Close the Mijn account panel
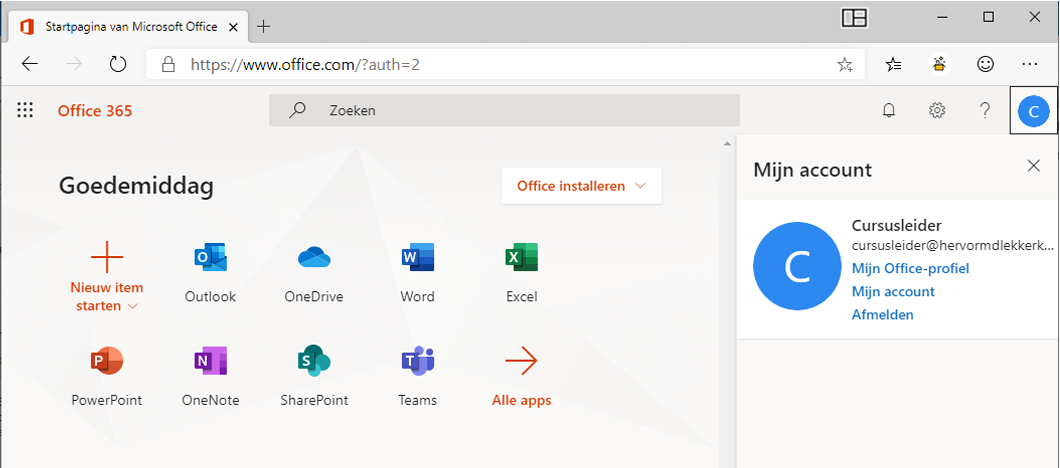The image size is (1060, 468). click(1034, 166)
